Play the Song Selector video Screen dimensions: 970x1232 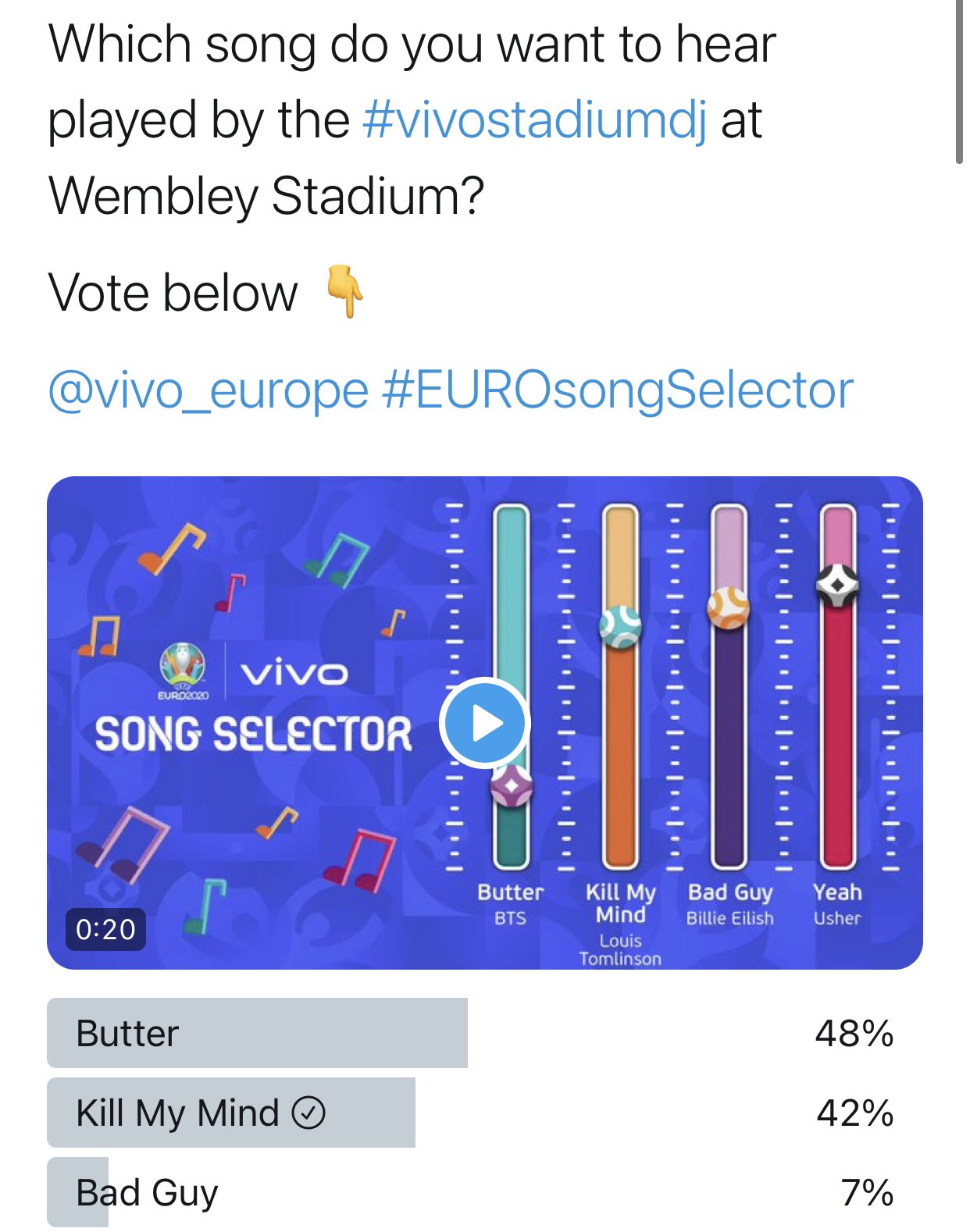point(485,723)
